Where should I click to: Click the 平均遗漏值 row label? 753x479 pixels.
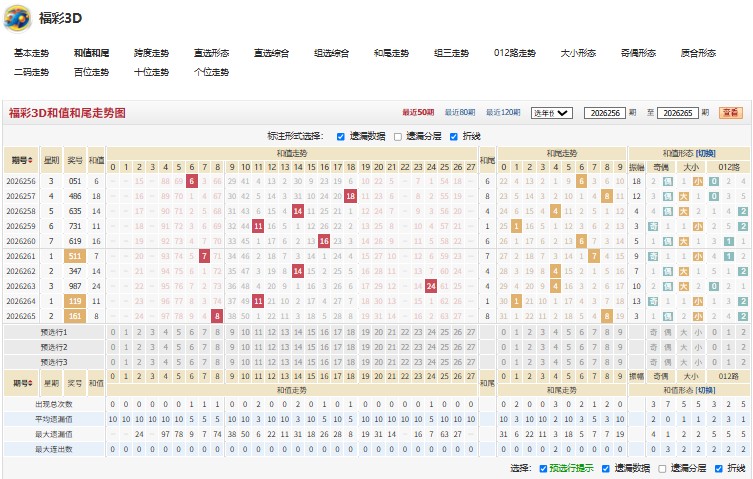(x=53, y=419)
